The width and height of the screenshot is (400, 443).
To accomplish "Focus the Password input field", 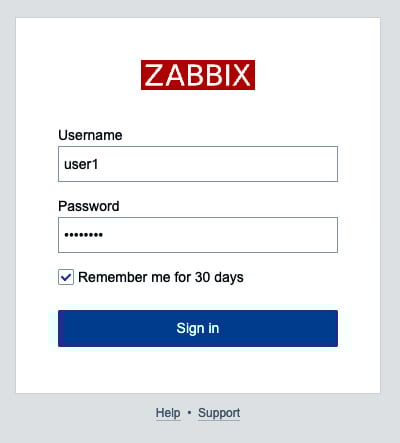I will coord(198,235).
